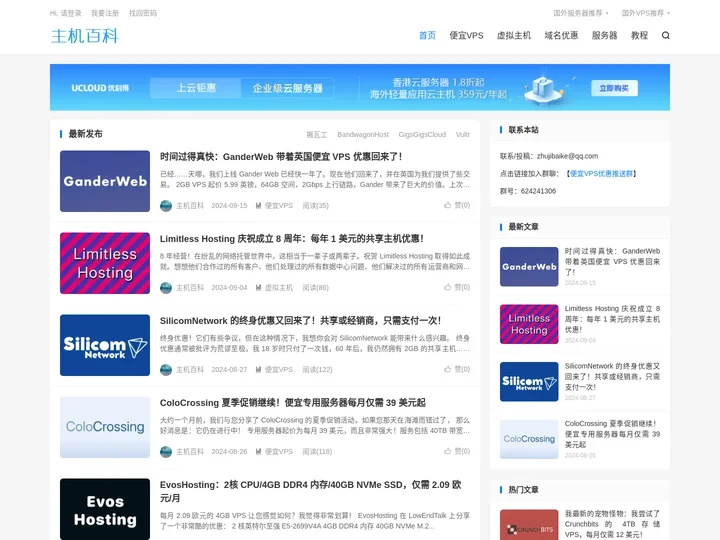Open Crunchbits 4TB 存储 VPS article
720x540 pixels.
[612, 524]
